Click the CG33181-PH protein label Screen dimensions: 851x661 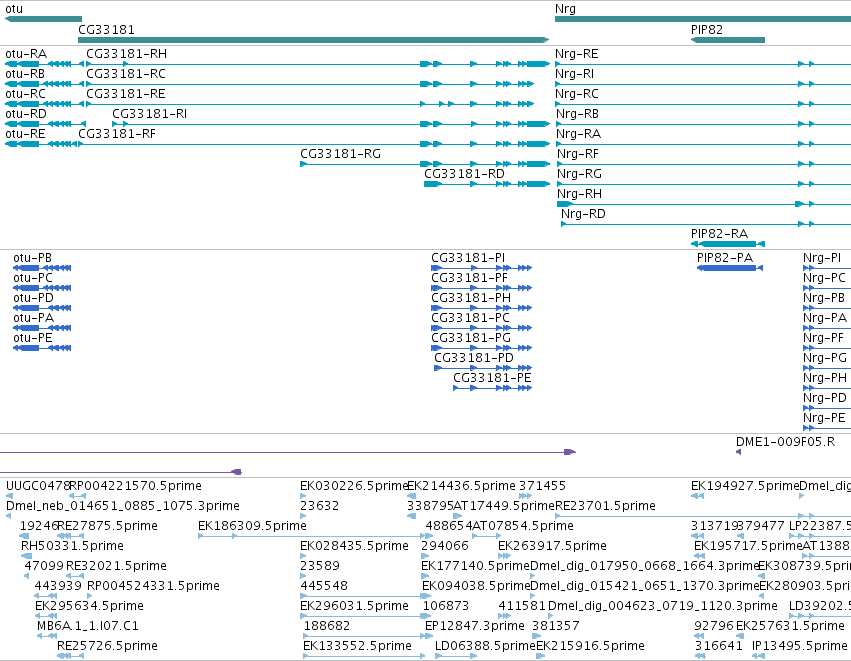[x=471, y=298]
